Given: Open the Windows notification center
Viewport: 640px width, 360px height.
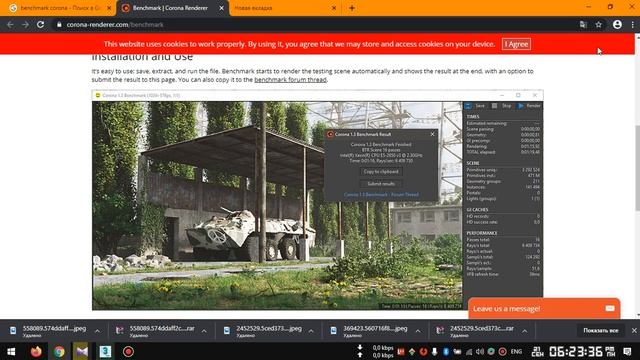Looking at the screenshot, I should click(x=627, y=351).
